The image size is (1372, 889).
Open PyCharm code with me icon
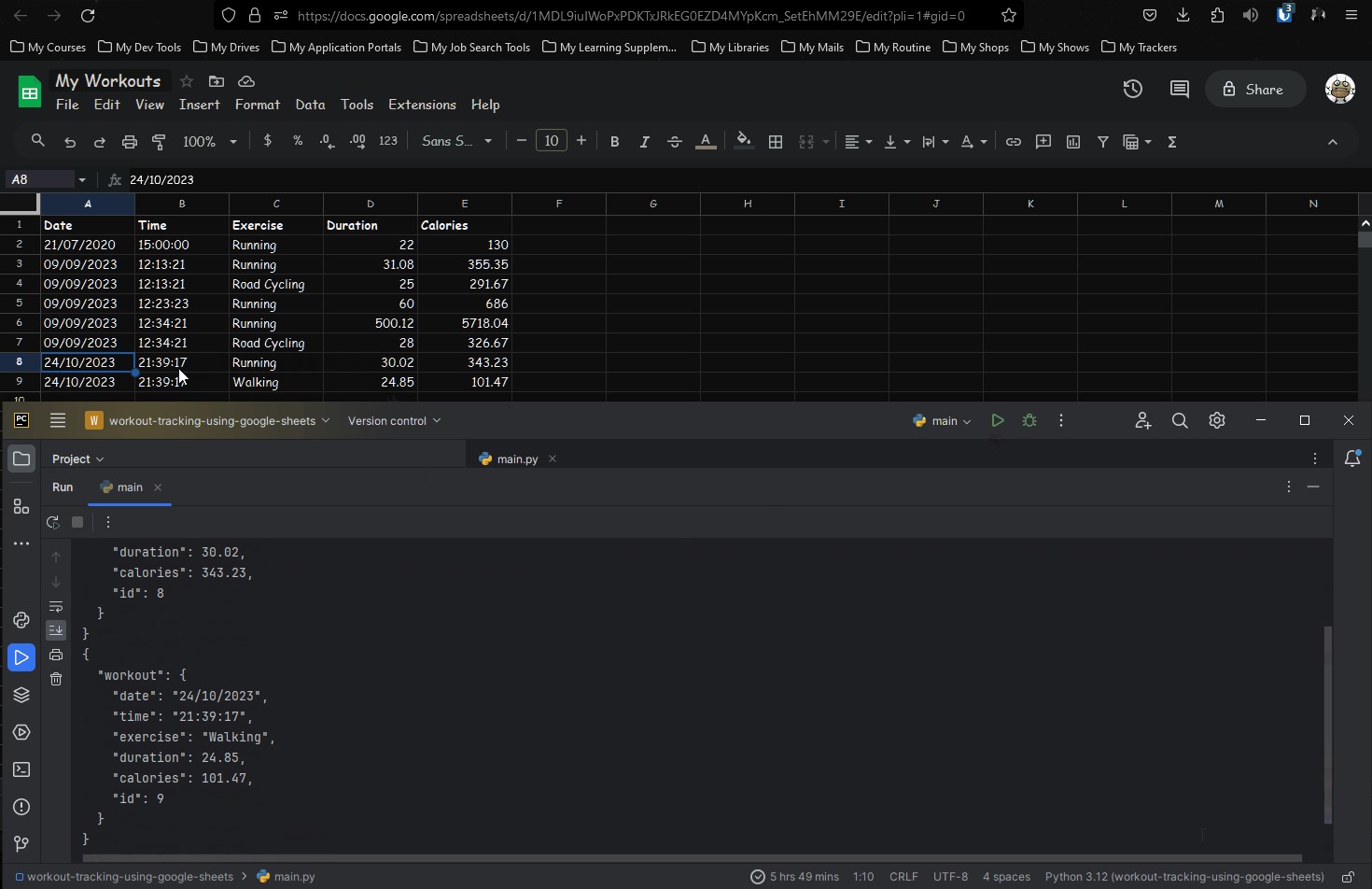(x=1143, y=421)
